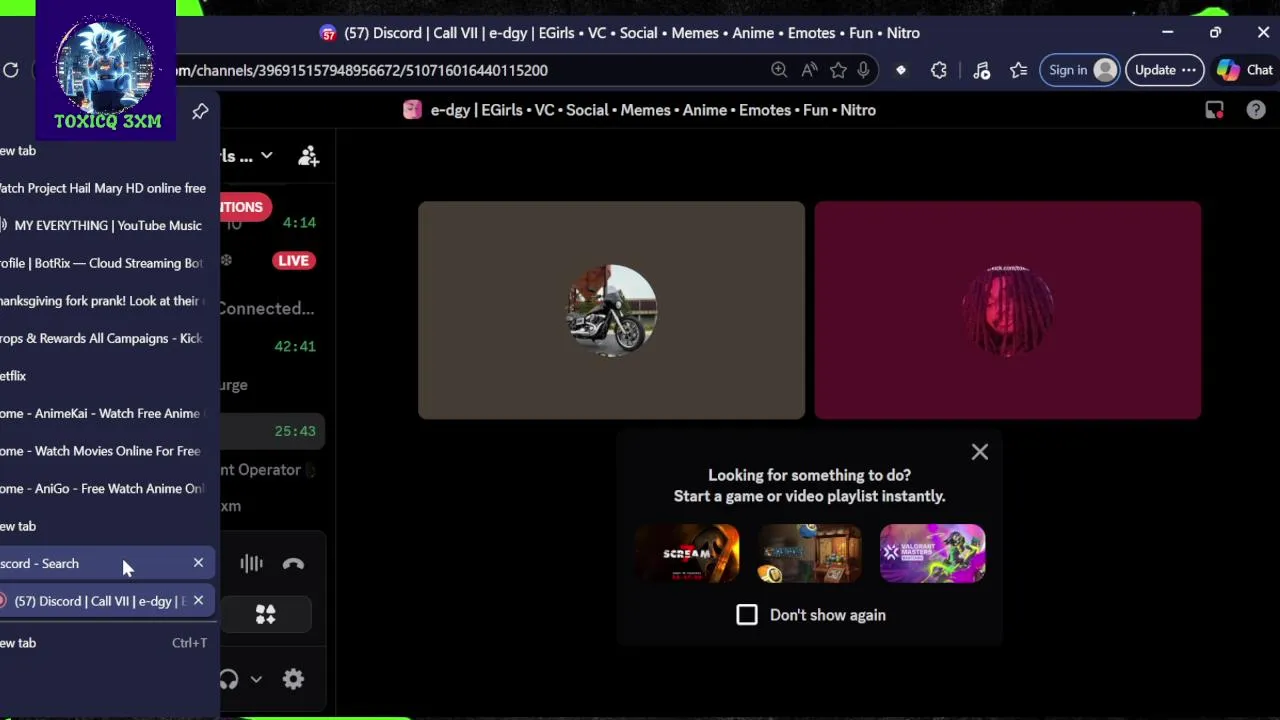Click the microphone icon in address bar
1280x720 pixels.
pos(863,70)
